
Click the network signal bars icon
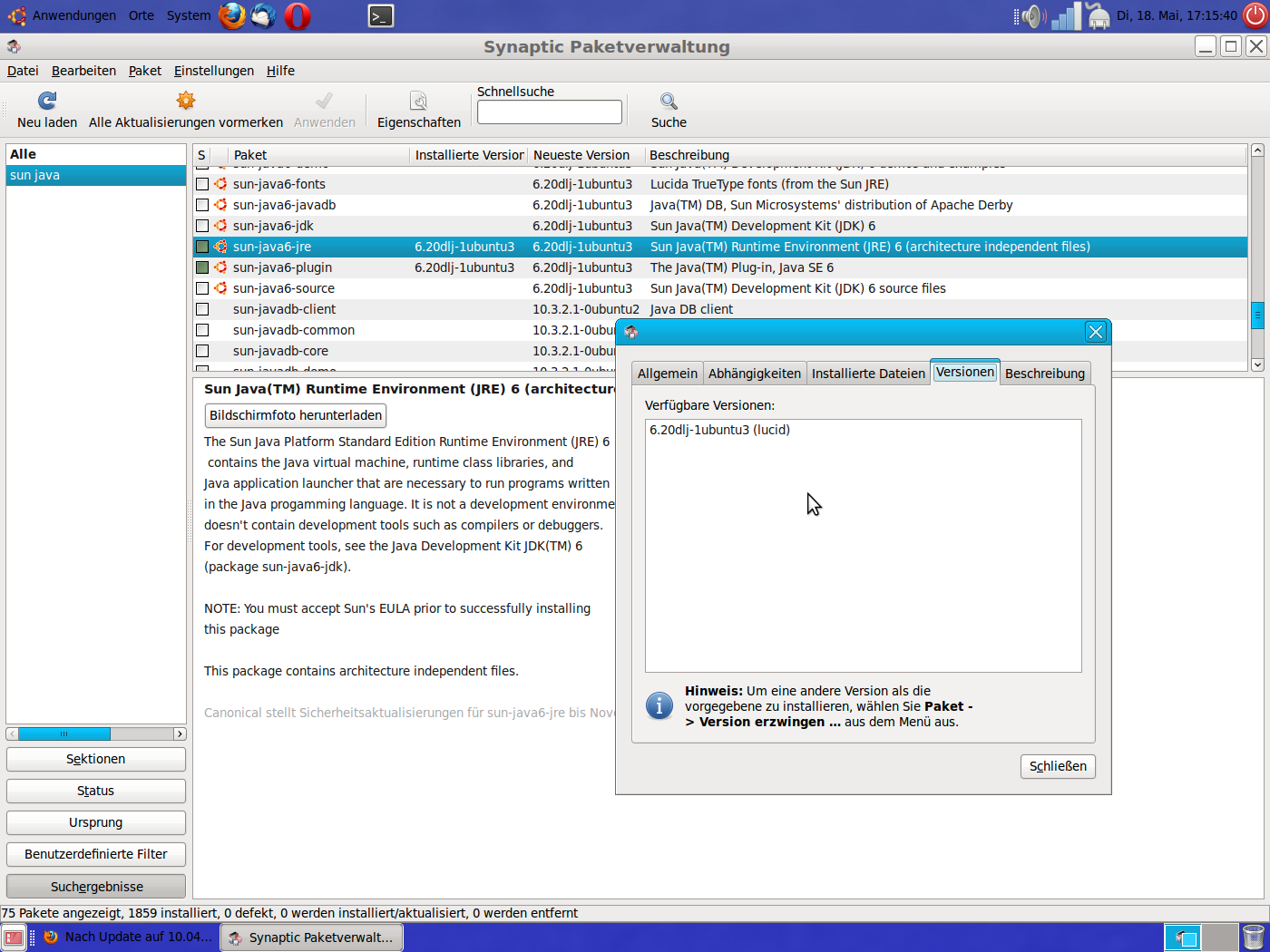point(1067,15)
